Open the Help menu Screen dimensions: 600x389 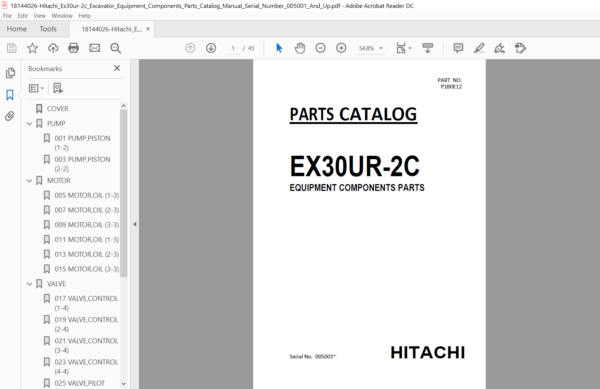pos(85,16)
